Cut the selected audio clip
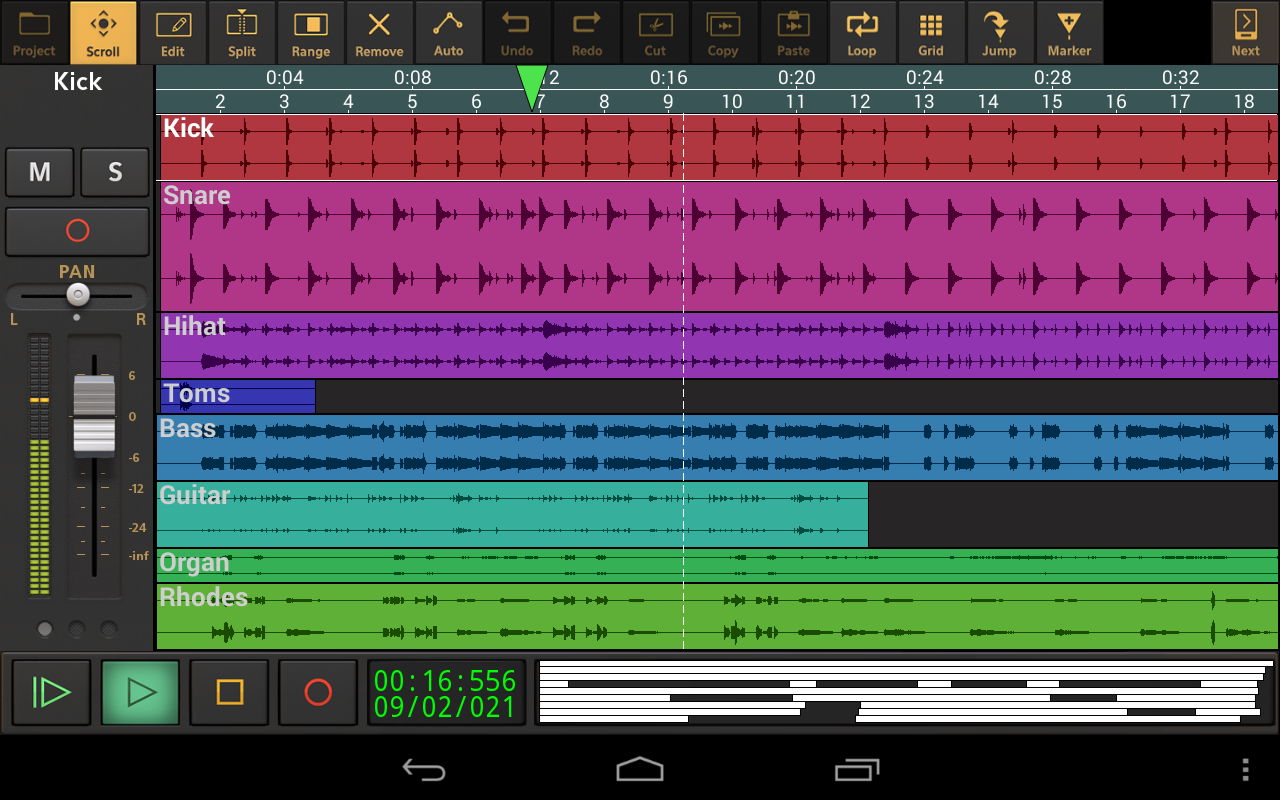Image resolution: width=1280 pixels, height=800 pixels. [x=656, y=32]
